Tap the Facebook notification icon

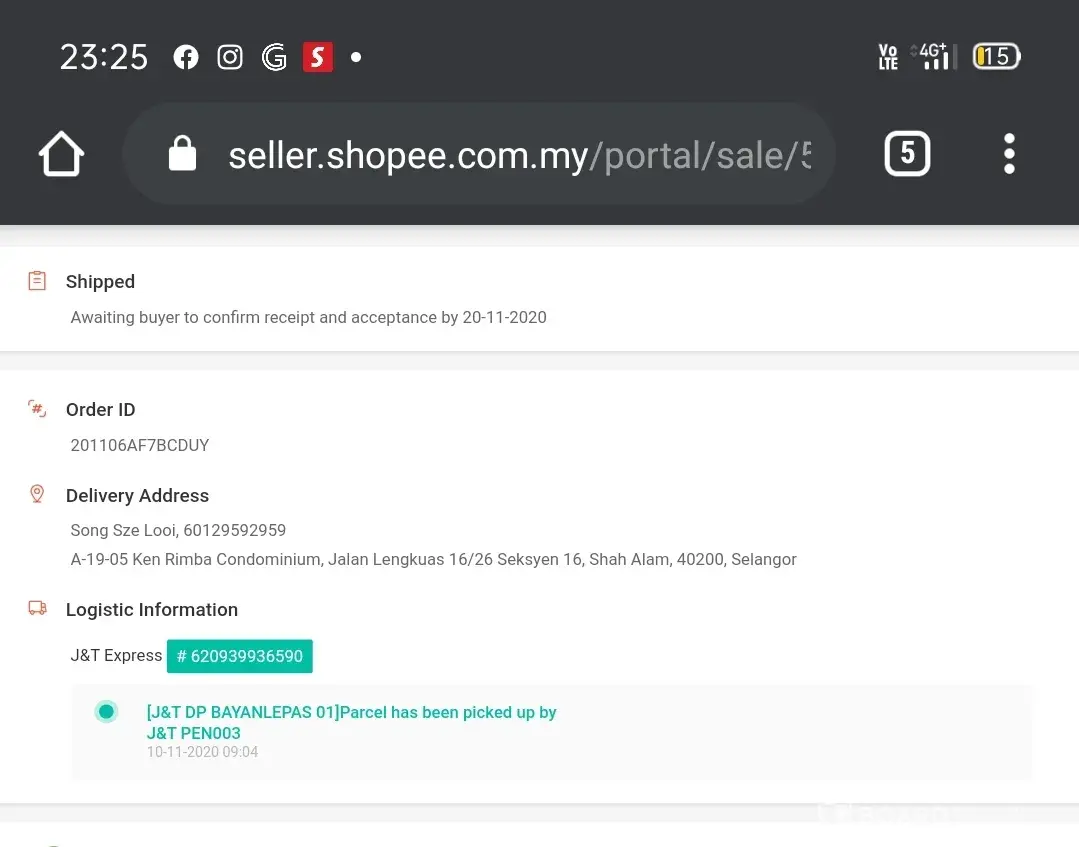coord(186,57)
